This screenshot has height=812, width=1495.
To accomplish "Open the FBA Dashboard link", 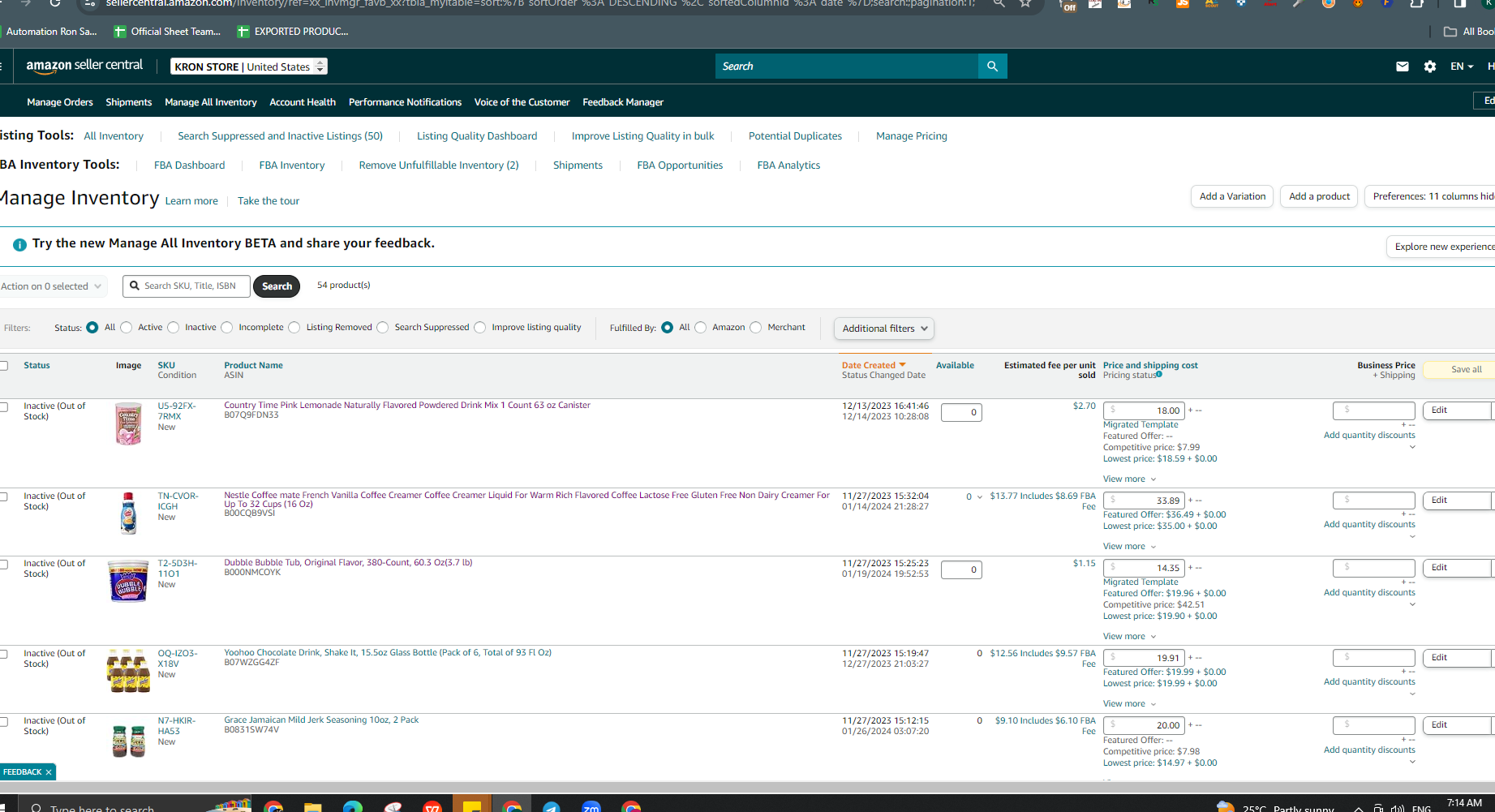I will click(190, 165).
